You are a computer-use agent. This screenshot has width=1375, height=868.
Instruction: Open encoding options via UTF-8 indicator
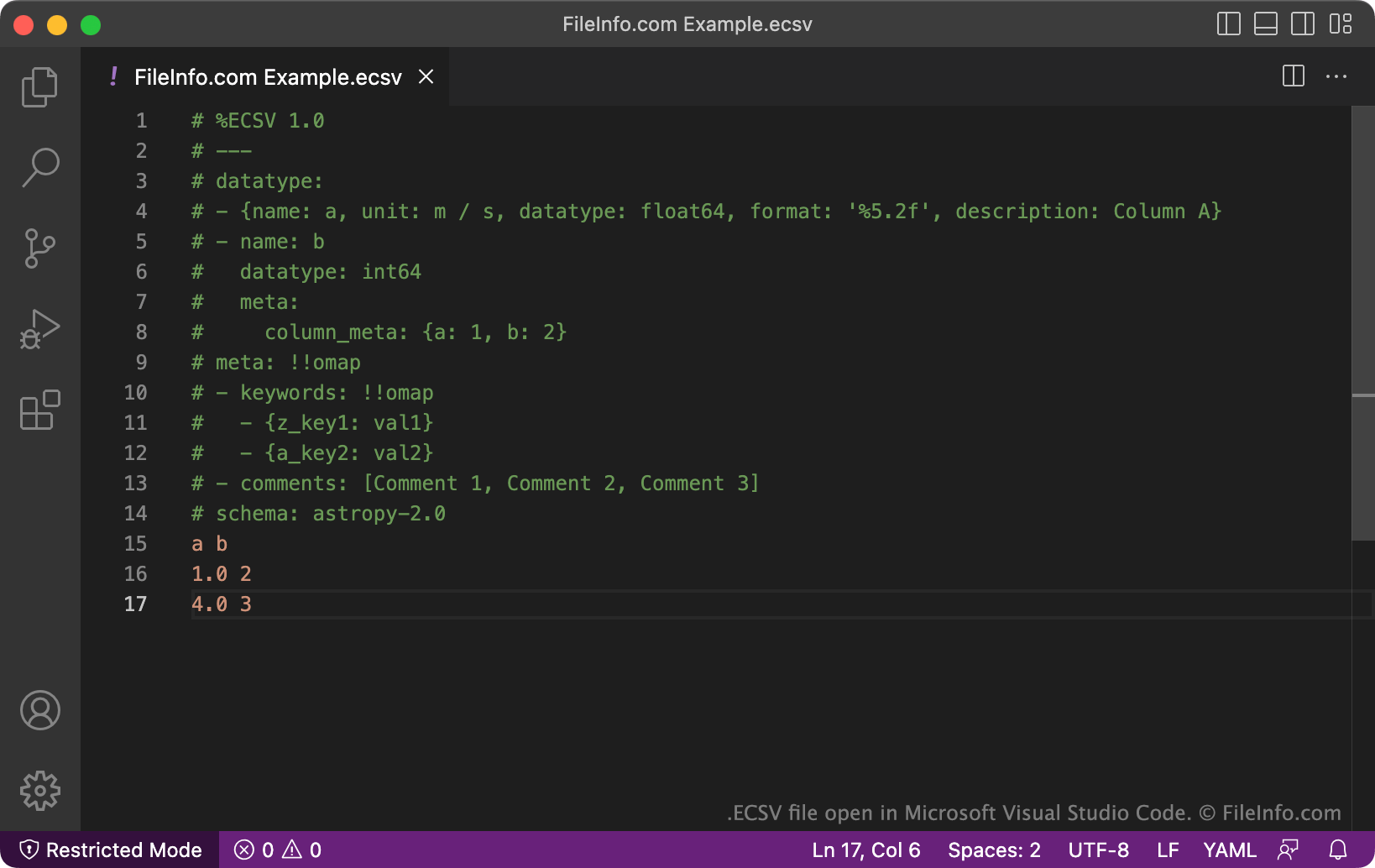pos(1098,850)
